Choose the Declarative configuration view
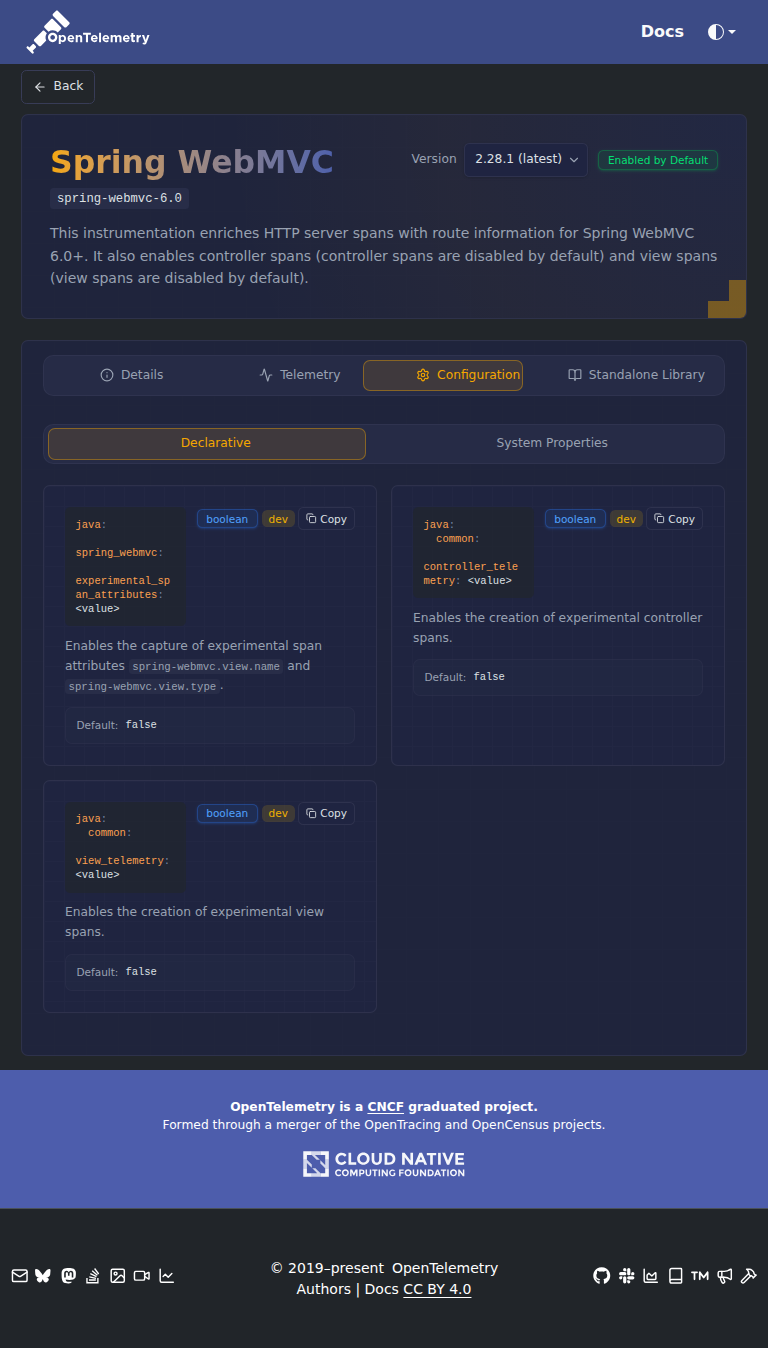Viewport: 768px width, 1348px height. (x=207, y=443)
